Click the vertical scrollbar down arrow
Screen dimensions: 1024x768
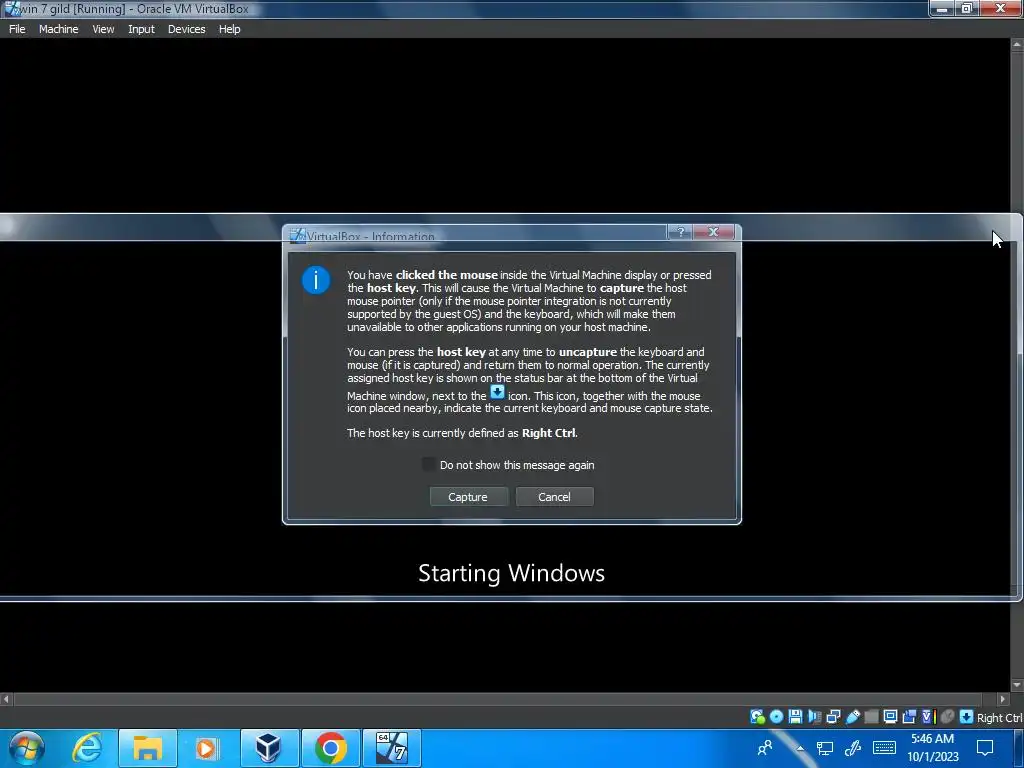(x=1017, y=685)
